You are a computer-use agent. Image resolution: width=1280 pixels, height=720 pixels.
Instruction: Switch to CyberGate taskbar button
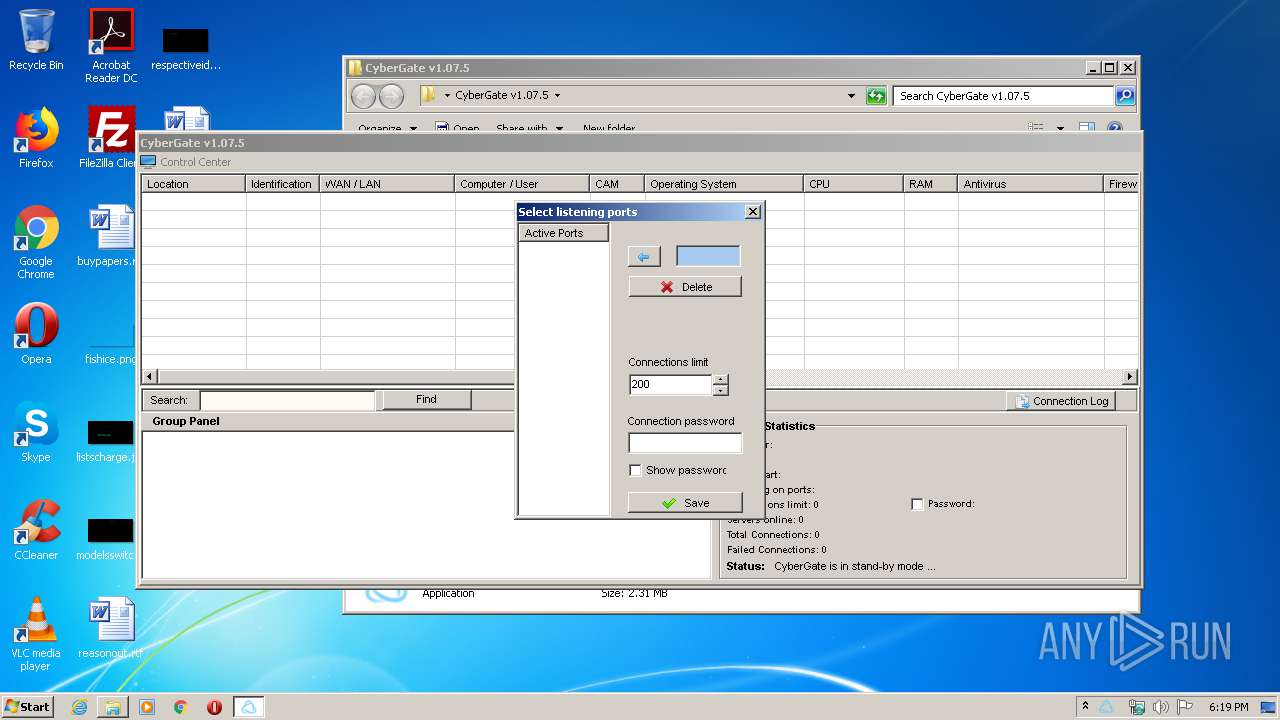[x=249, y=707]
